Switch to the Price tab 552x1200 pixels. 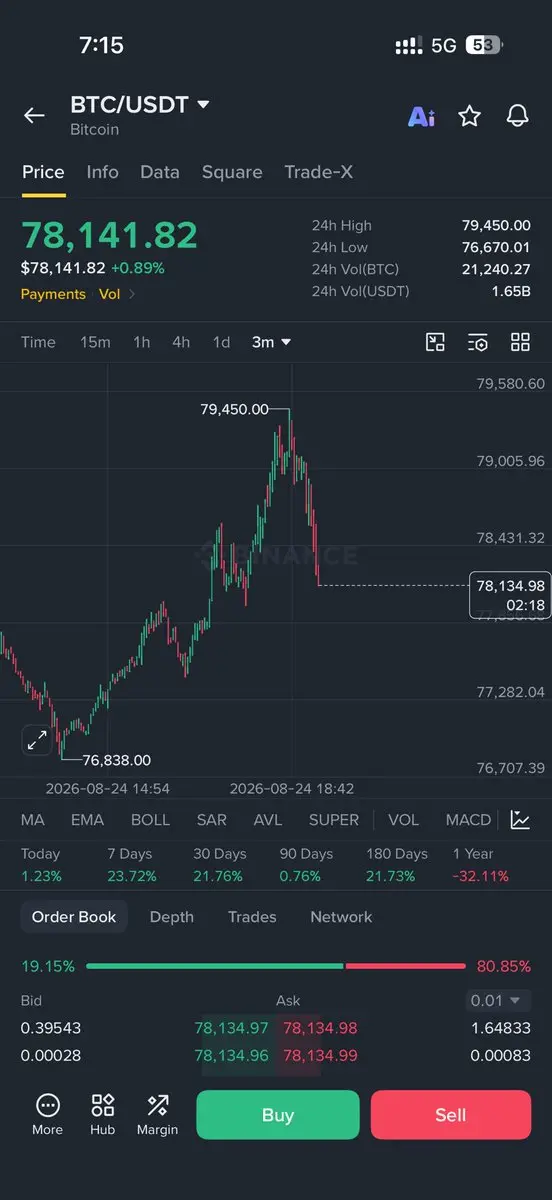click(x=43, y=172)
